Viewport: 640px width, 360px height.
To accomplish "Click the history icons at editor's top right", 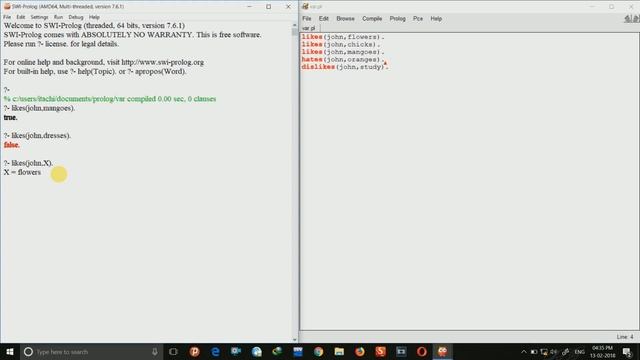I will tap(632, 19).
